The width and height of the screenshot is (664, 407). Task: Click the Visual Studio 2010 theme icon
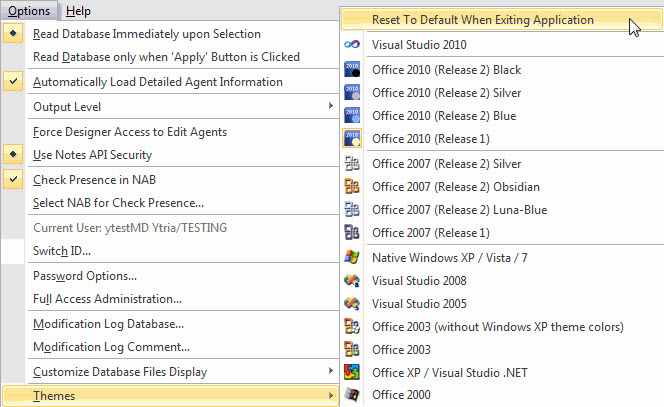point(352,45)
